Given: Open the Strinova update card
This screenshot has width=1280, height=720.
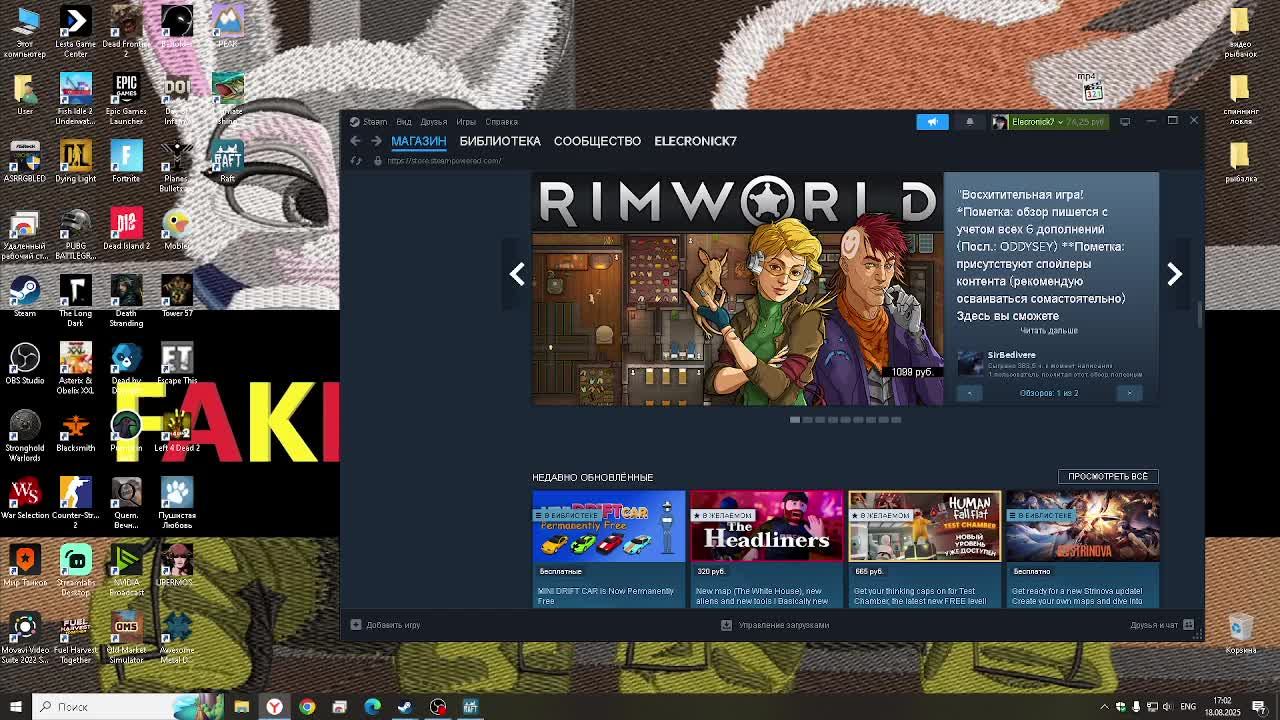Looking at the screenshot, I should point(1082,548).
